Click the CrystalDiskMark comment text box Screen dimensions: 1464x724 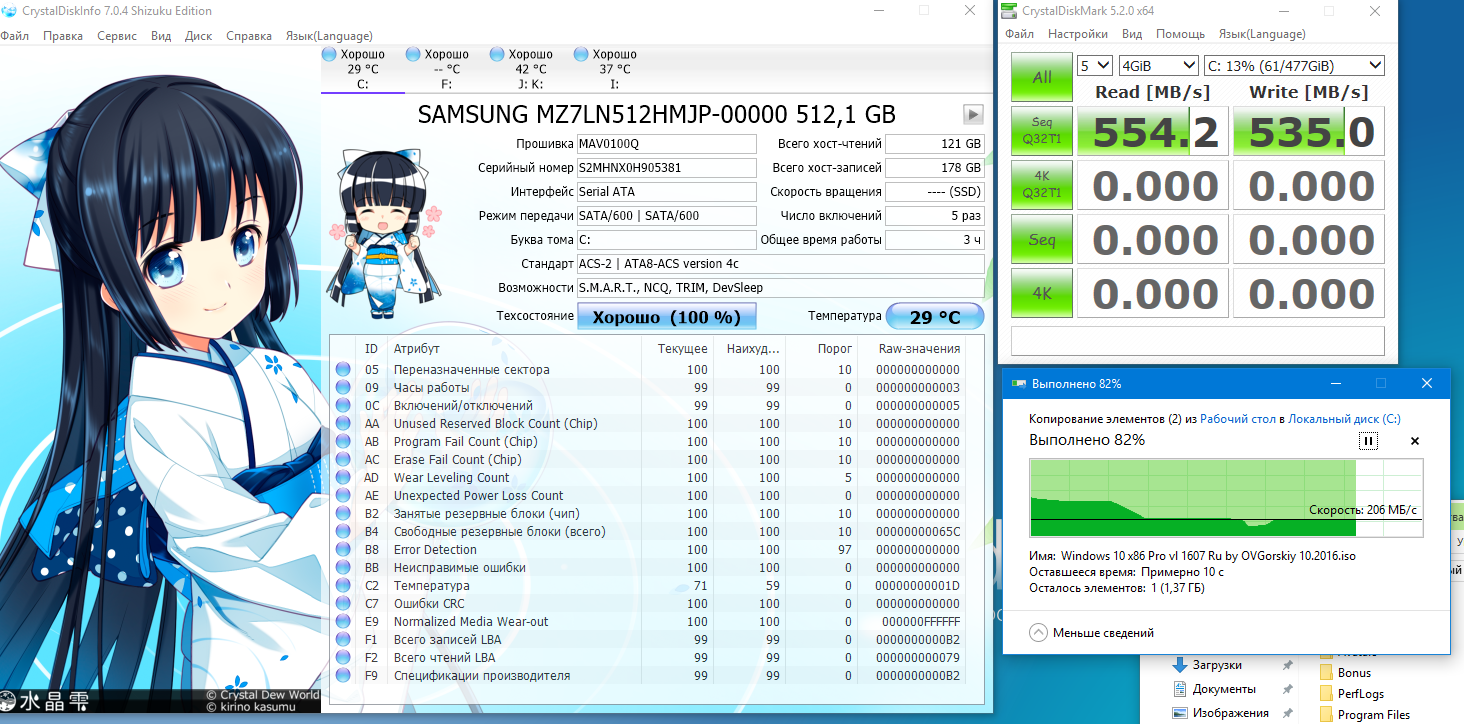tap(1198, 340)
